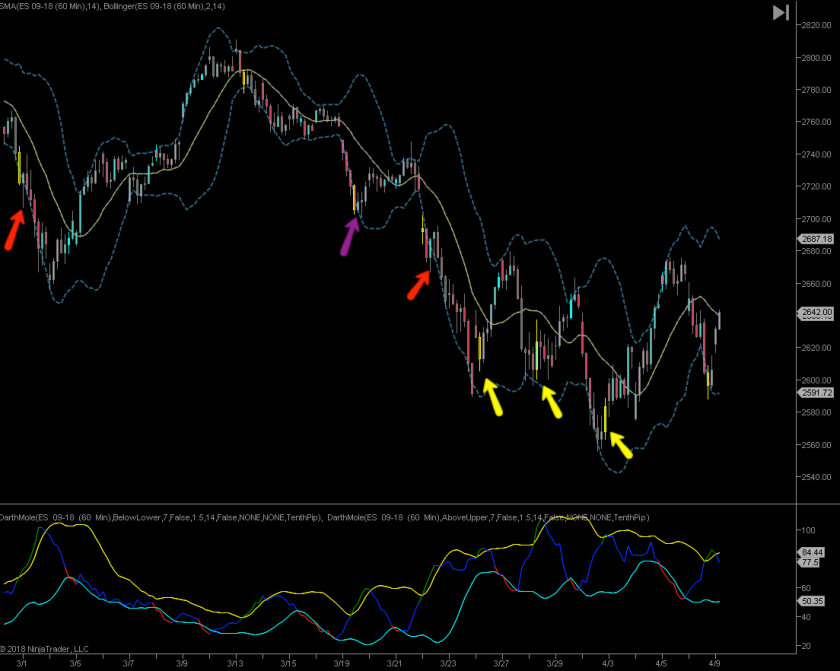Click the 4/9 date on time axis
This screenshot has height=671, width=840.
(x=714, y=662)
